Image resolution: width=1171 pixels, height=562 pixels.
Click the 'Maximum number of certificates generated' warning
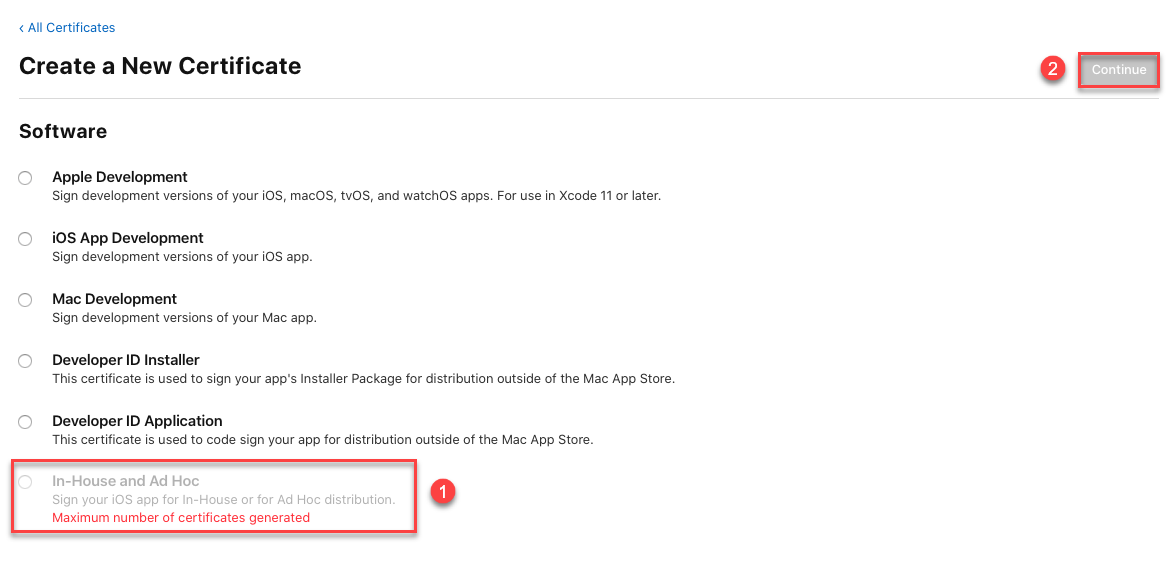[181, 518]
